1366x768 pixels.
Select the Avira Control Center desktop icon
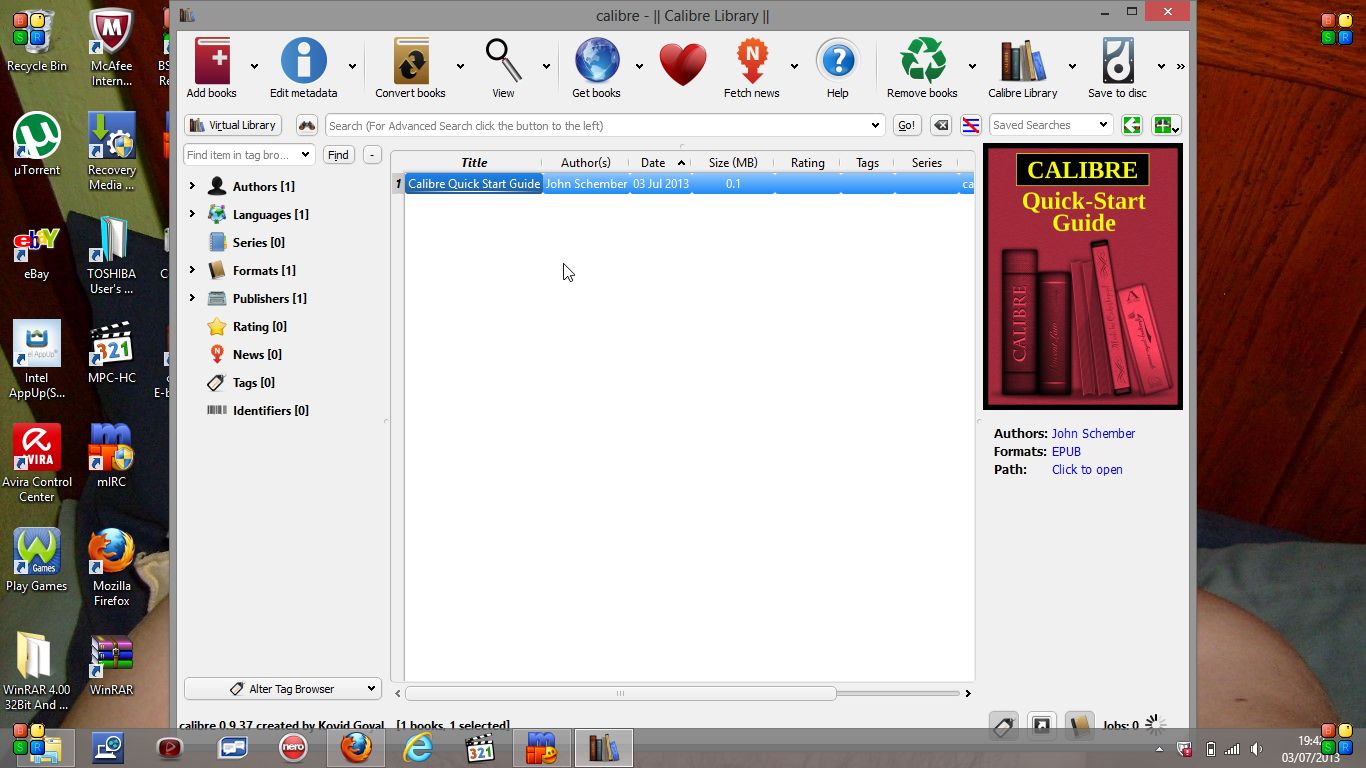click(x=37, y=463)
